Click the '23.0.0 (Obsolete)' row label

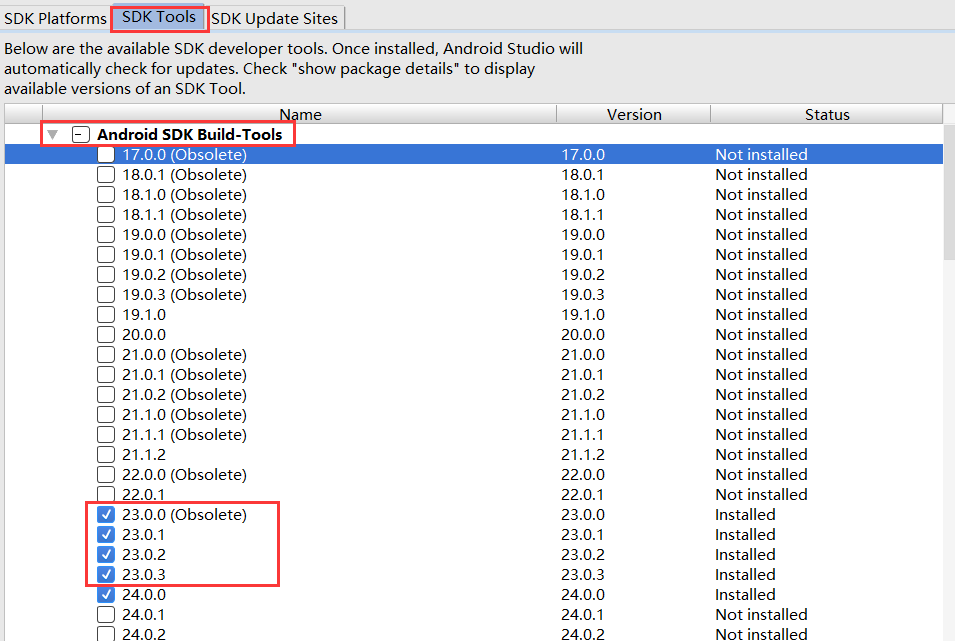click(x=185, y=514)
